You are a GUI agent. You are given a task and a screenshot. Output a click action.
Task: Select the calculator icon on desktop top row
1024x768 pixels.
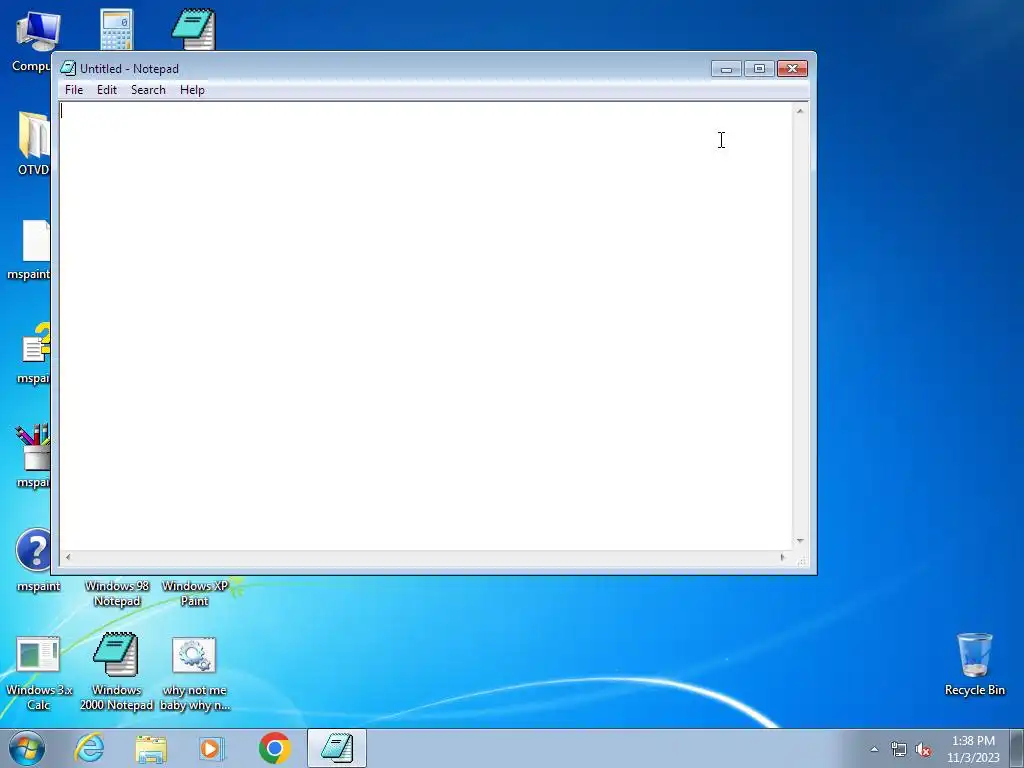pos(116,29)
